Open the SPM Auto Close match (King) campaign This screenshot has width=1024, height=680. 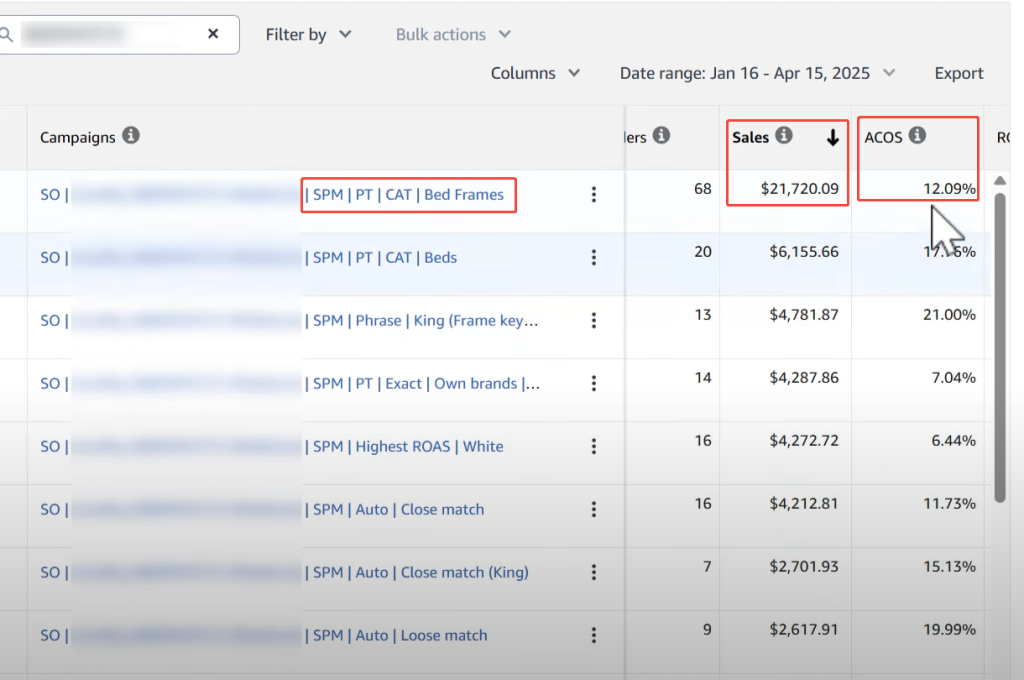[420, 573]
